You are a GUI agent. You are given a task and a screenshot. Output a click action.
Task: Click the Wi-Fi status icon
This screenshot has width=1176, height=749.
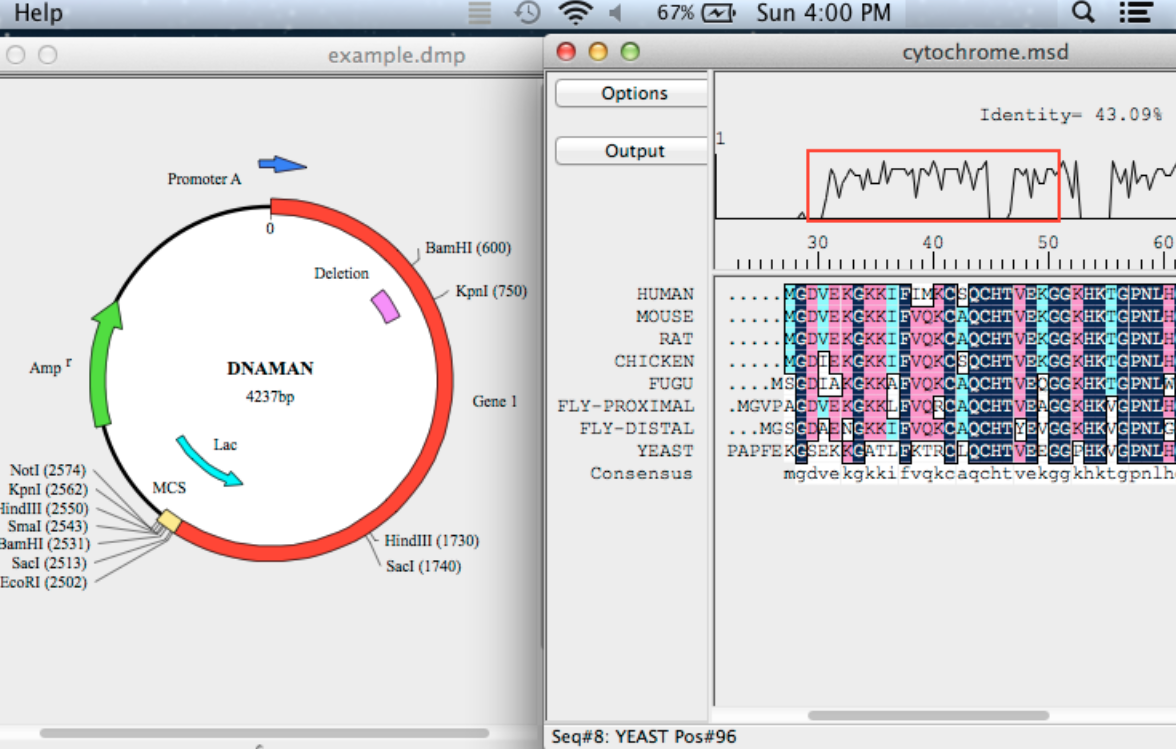click(576, 12)
